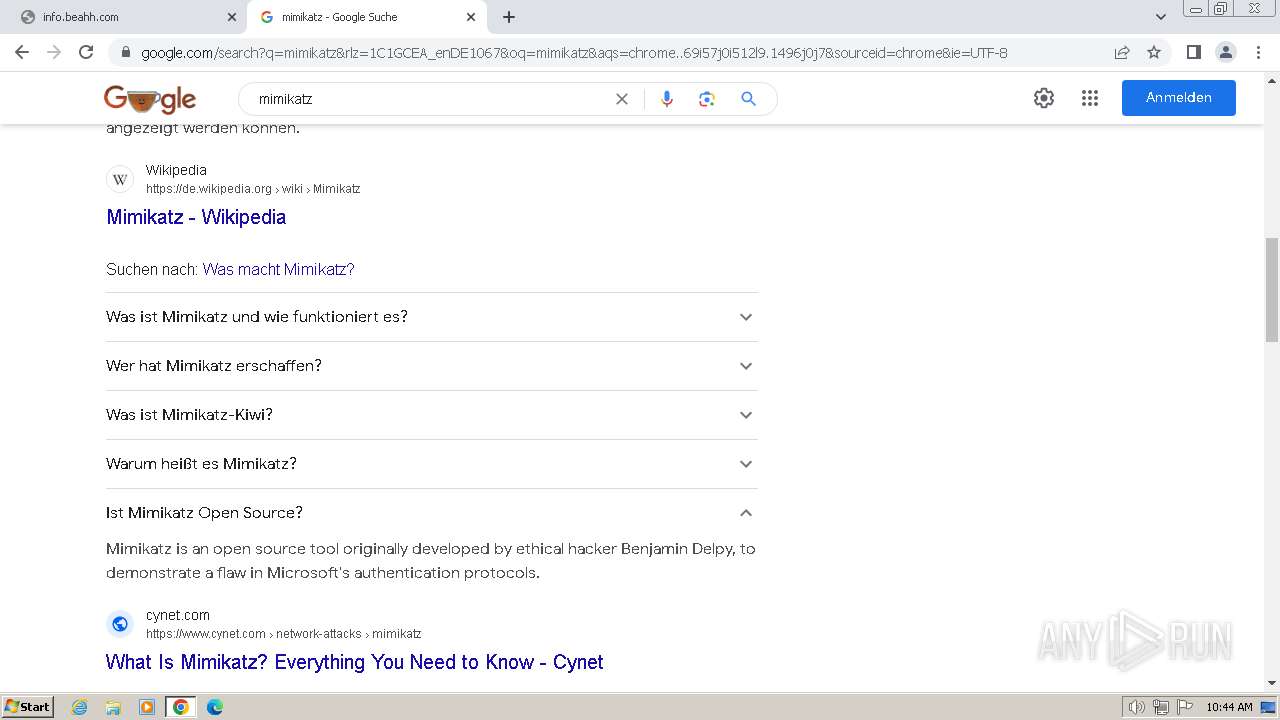Open 'What Is Mimikatz?' Cynet result
Image resolution: width=1280 pixels, height=720 pixels.
point(354,662)
